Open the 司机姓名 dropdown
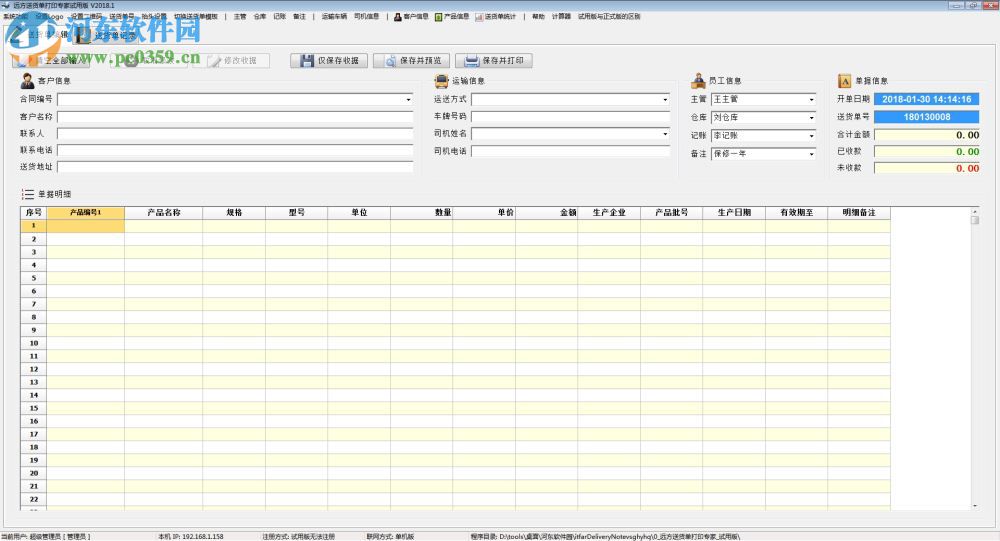This screenshot has width=1000, height=541. point(665,134)
